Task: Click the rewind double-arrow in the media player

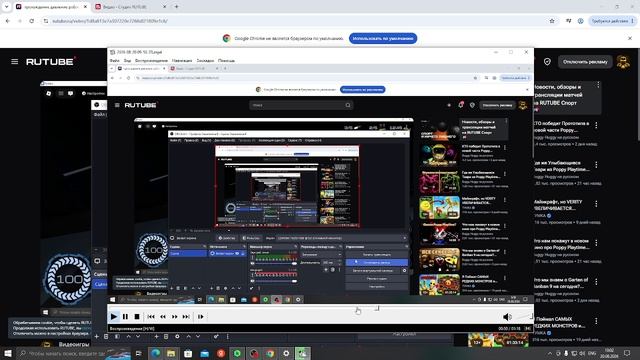Action: pos(163,316)
